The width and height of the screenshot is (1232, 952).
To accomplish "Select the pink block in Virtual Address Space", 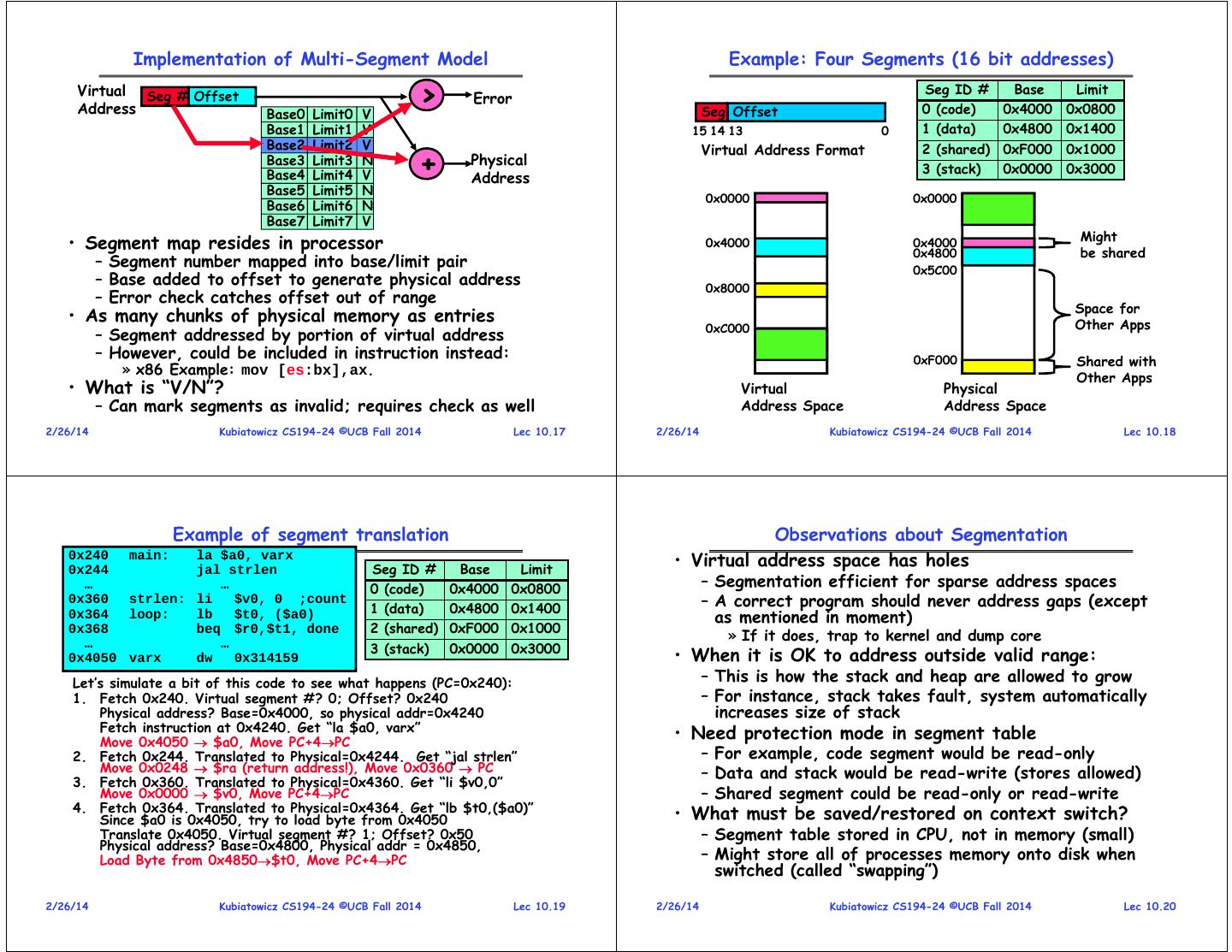I will (791, 198).
